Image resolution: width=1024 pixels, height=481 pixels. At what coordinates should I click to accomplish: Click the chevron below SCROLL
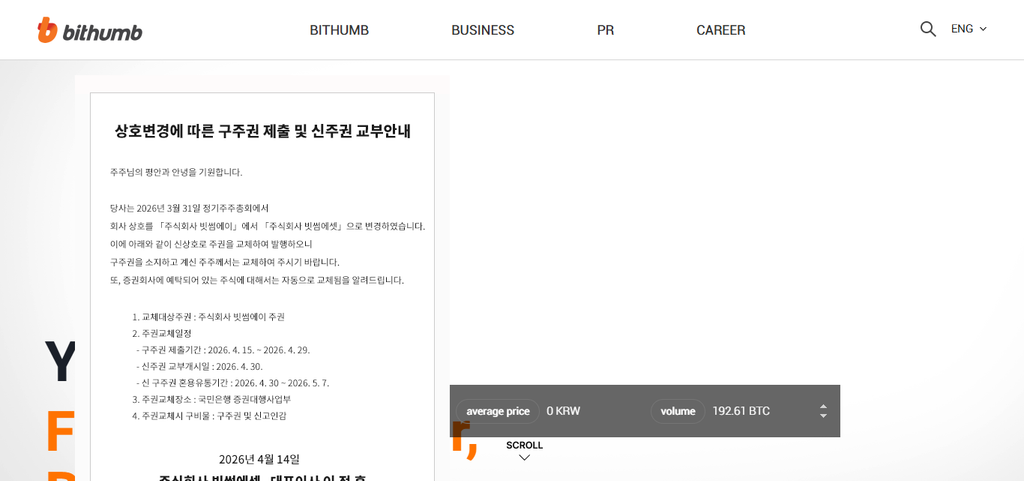pos(524,458)
